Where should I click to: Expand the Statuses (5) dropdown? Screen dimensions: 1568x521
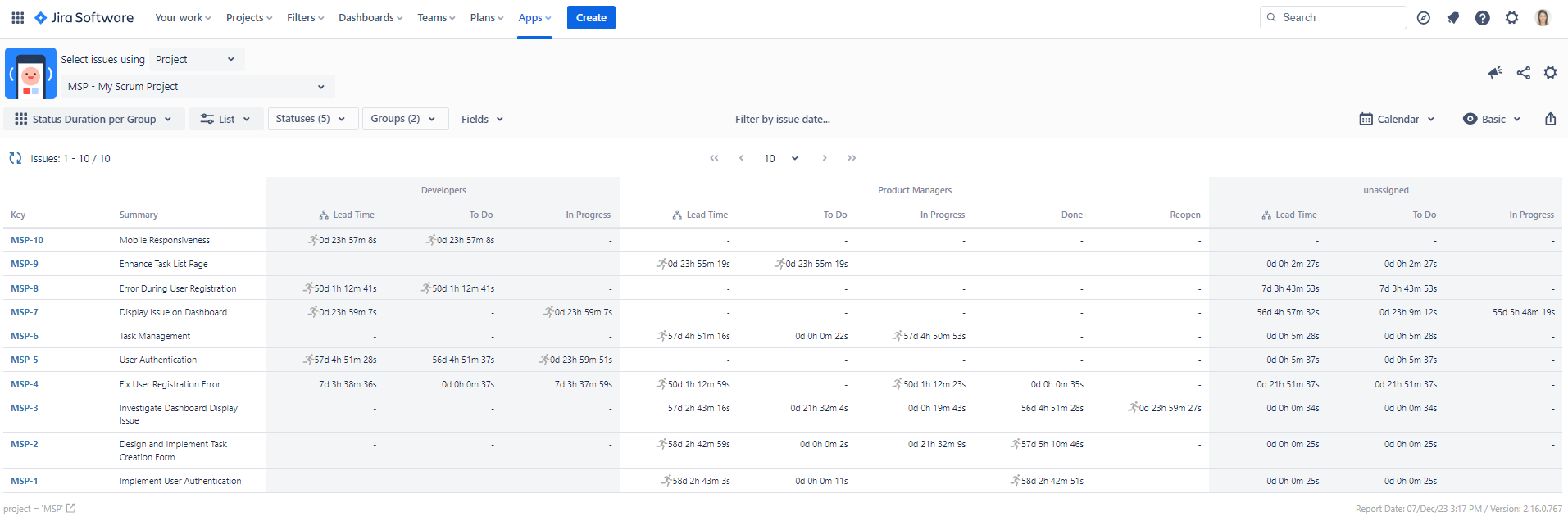click(x=311, y=119)
